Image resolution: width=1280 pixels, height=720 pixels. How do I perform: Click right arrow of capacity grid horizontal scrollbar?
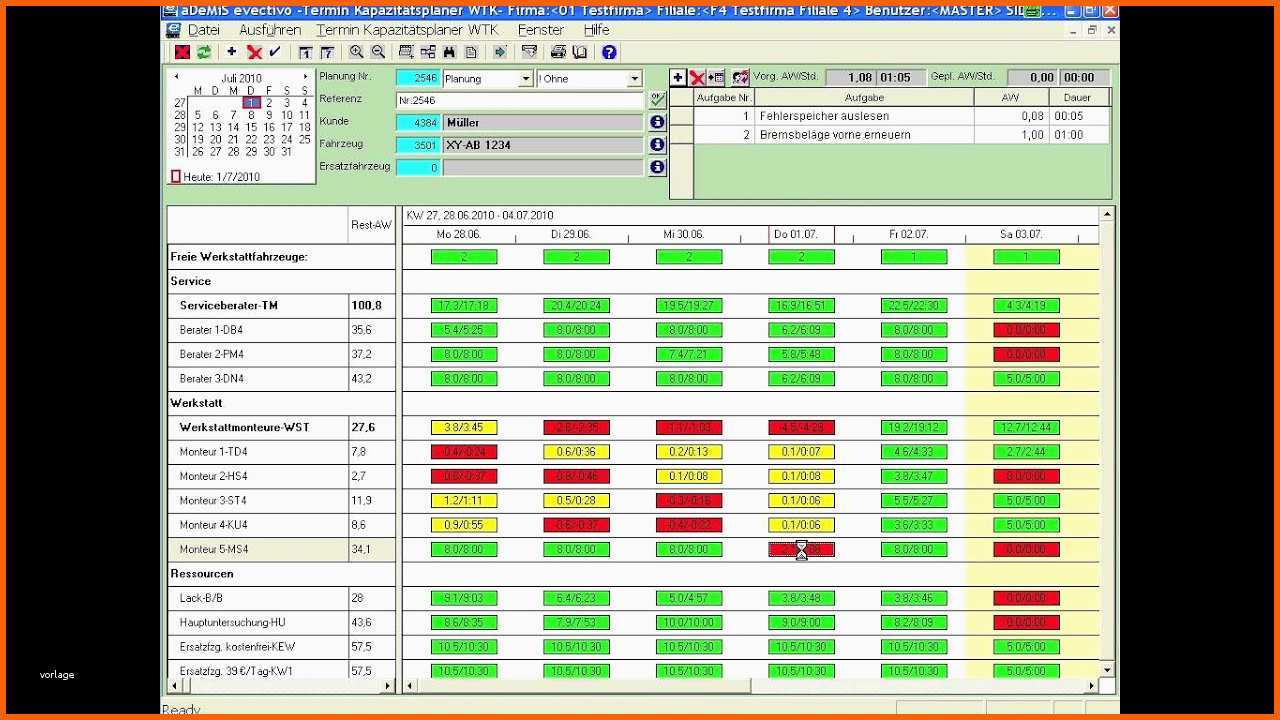1092,686
